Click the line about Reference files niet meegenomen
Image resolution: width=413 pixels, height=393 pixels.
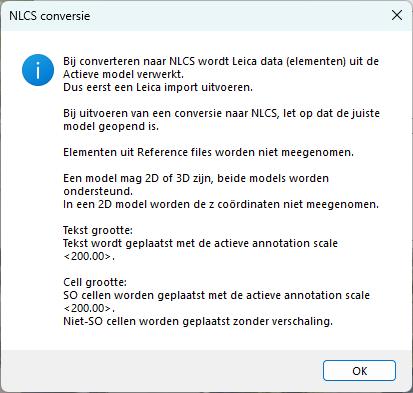(208, 152)
